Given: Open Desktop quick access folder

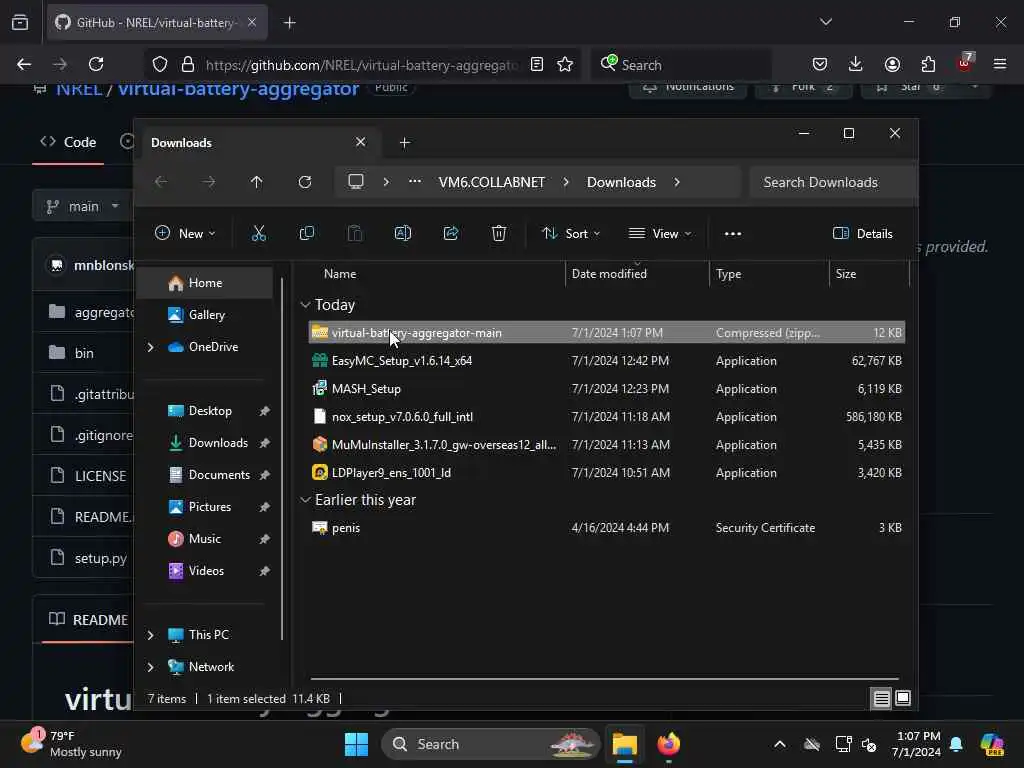Looking at the screenshot, I should tap(210, 411).
